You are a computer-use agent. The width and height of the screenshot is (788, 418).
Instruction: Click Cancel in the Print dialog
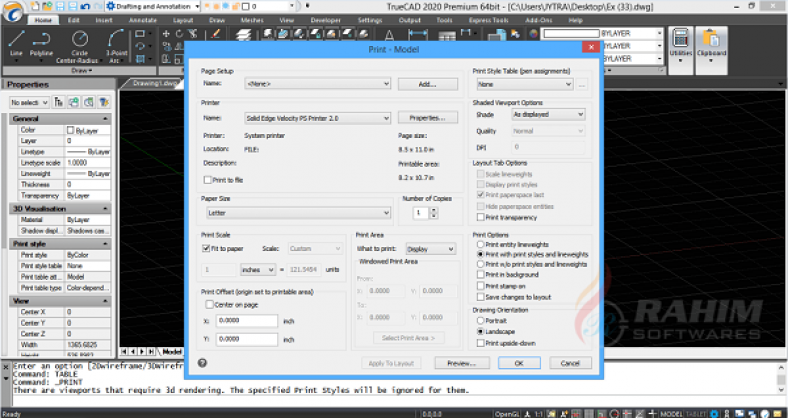click(570, 363)
